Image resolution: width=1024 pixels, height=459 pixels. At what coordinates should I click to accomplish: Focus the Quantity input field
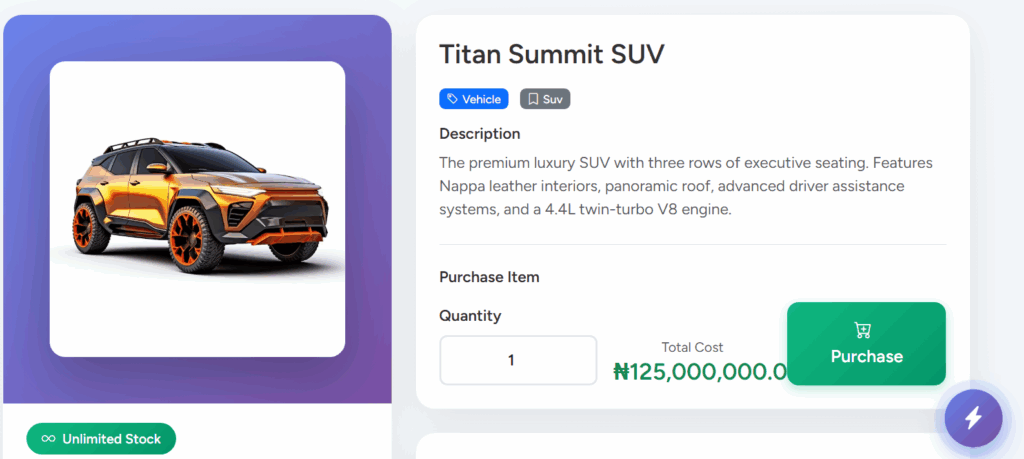point(518,360)
